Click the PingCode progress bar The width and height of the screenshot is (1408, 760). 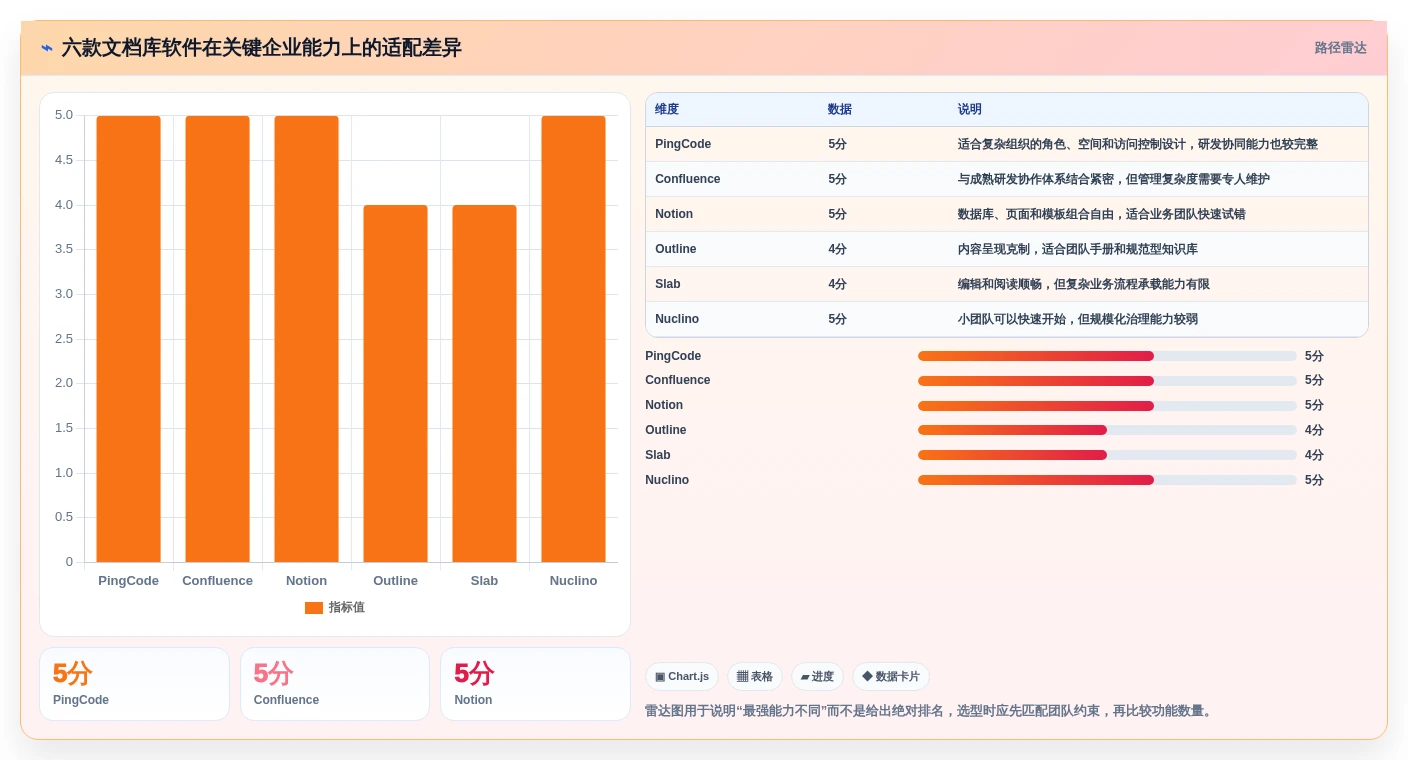pos(1107,356)
